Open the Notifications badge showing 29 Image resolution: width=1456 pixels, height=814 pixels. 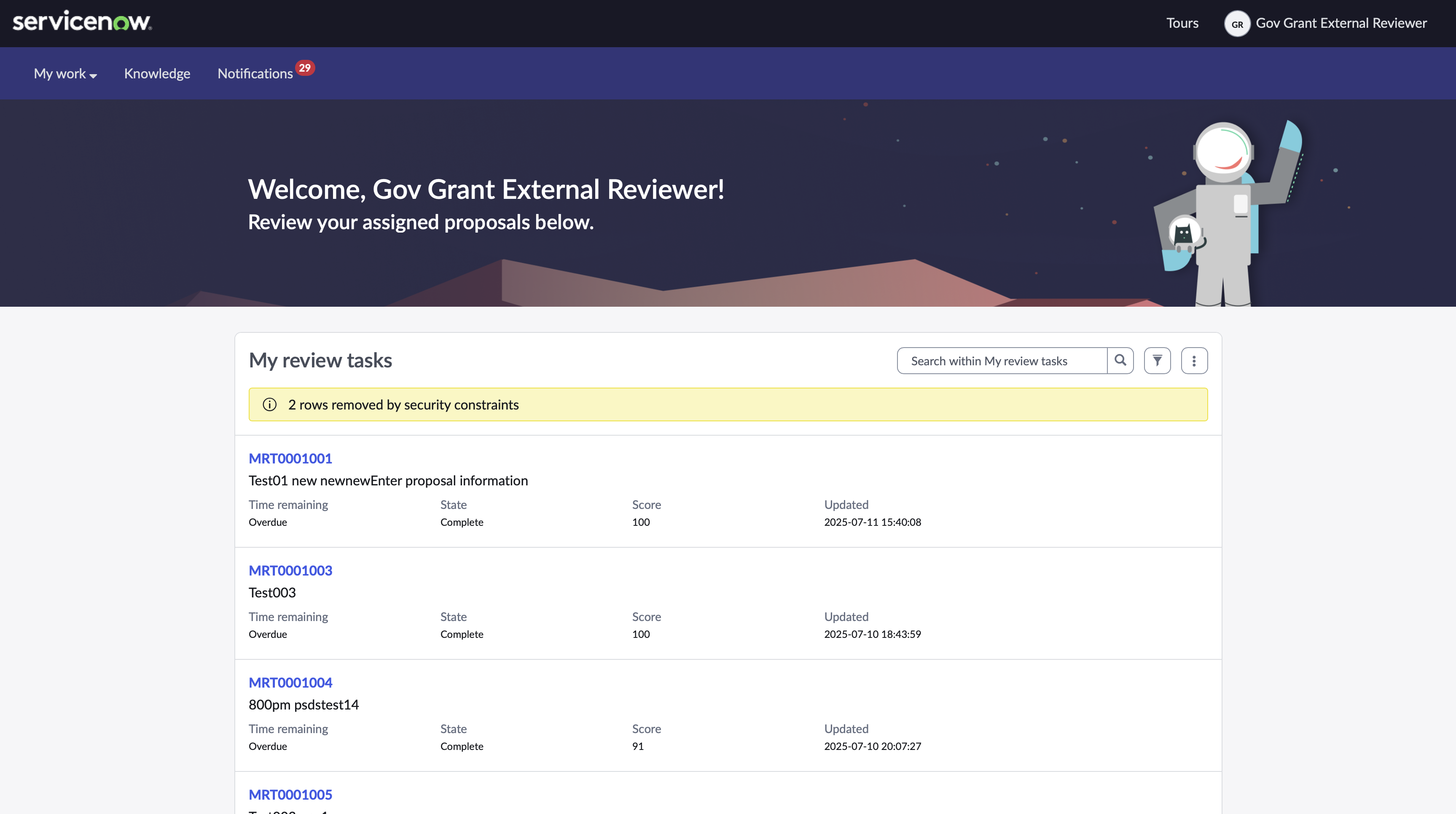click(305, 68)
